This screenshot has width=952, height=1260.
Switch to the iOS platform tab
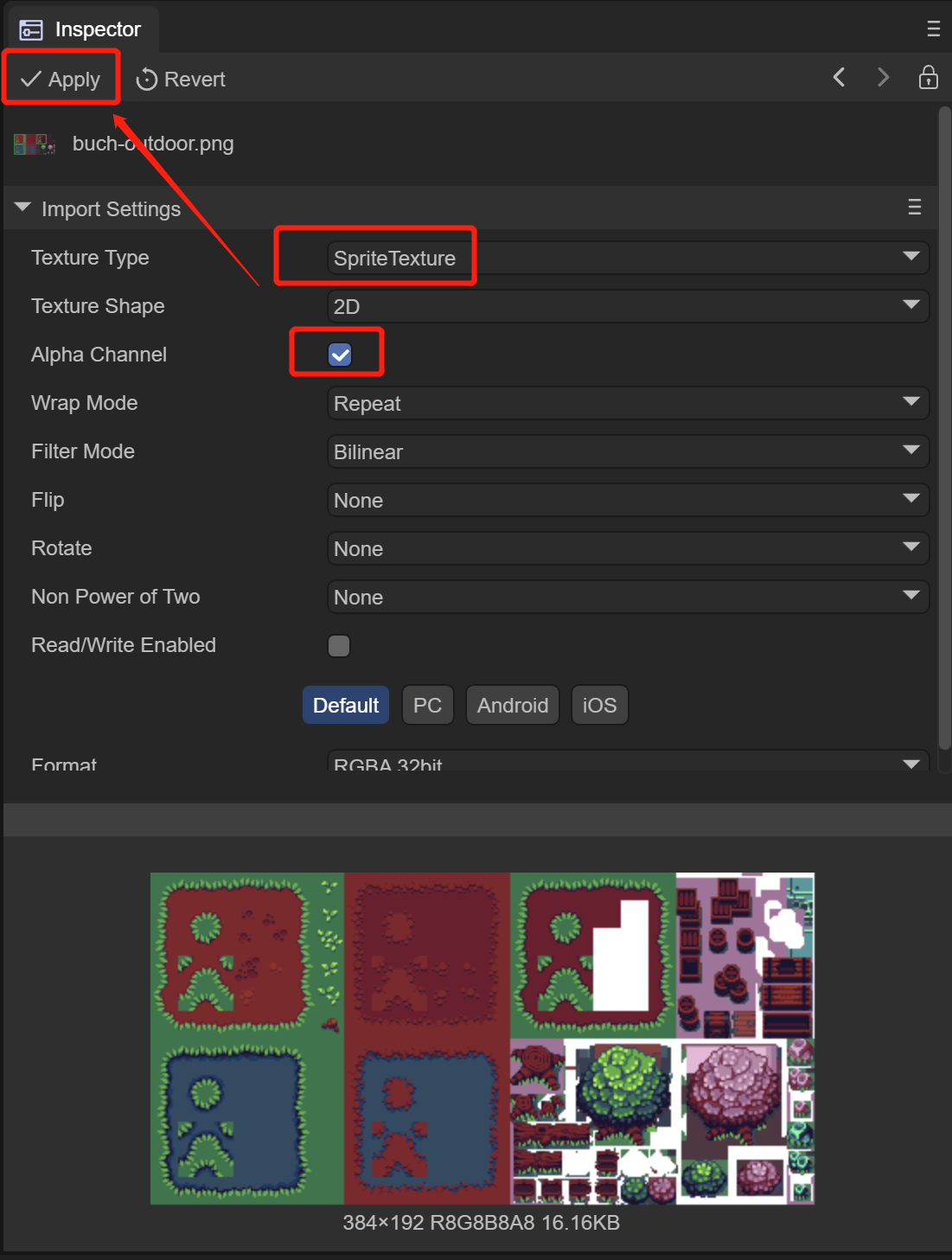pyautogui.click(x=599, y=706)
